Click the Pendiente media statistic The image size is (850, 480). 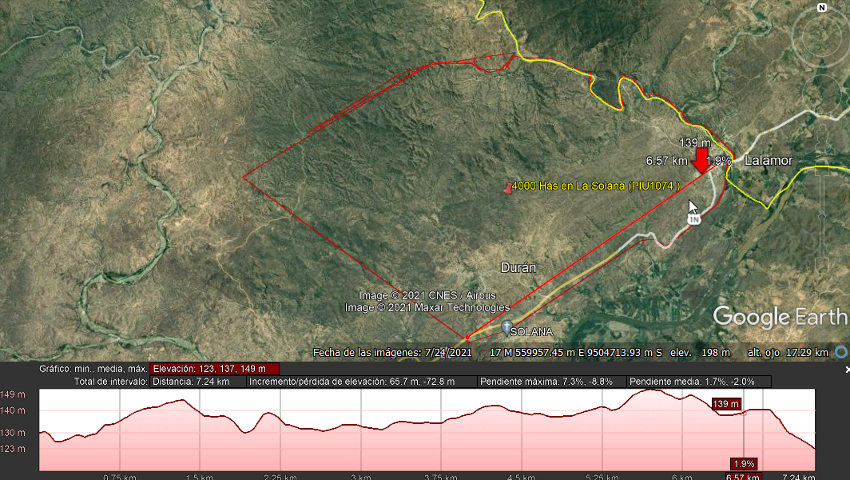pyautogui.click(x=699, y=382)
